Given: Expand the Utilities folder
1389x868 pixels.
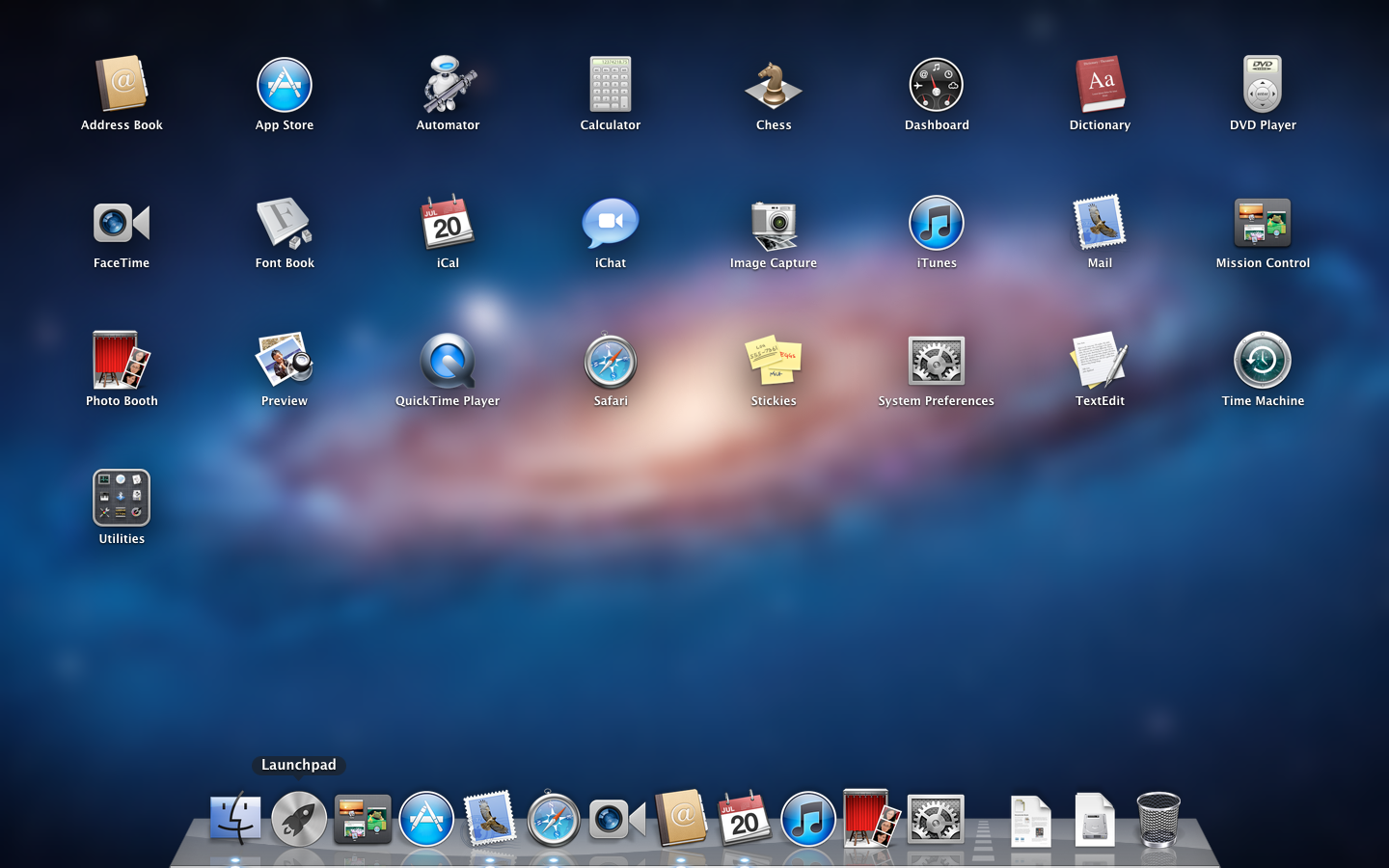Looking at the screenshot, I should click(122, 499).
